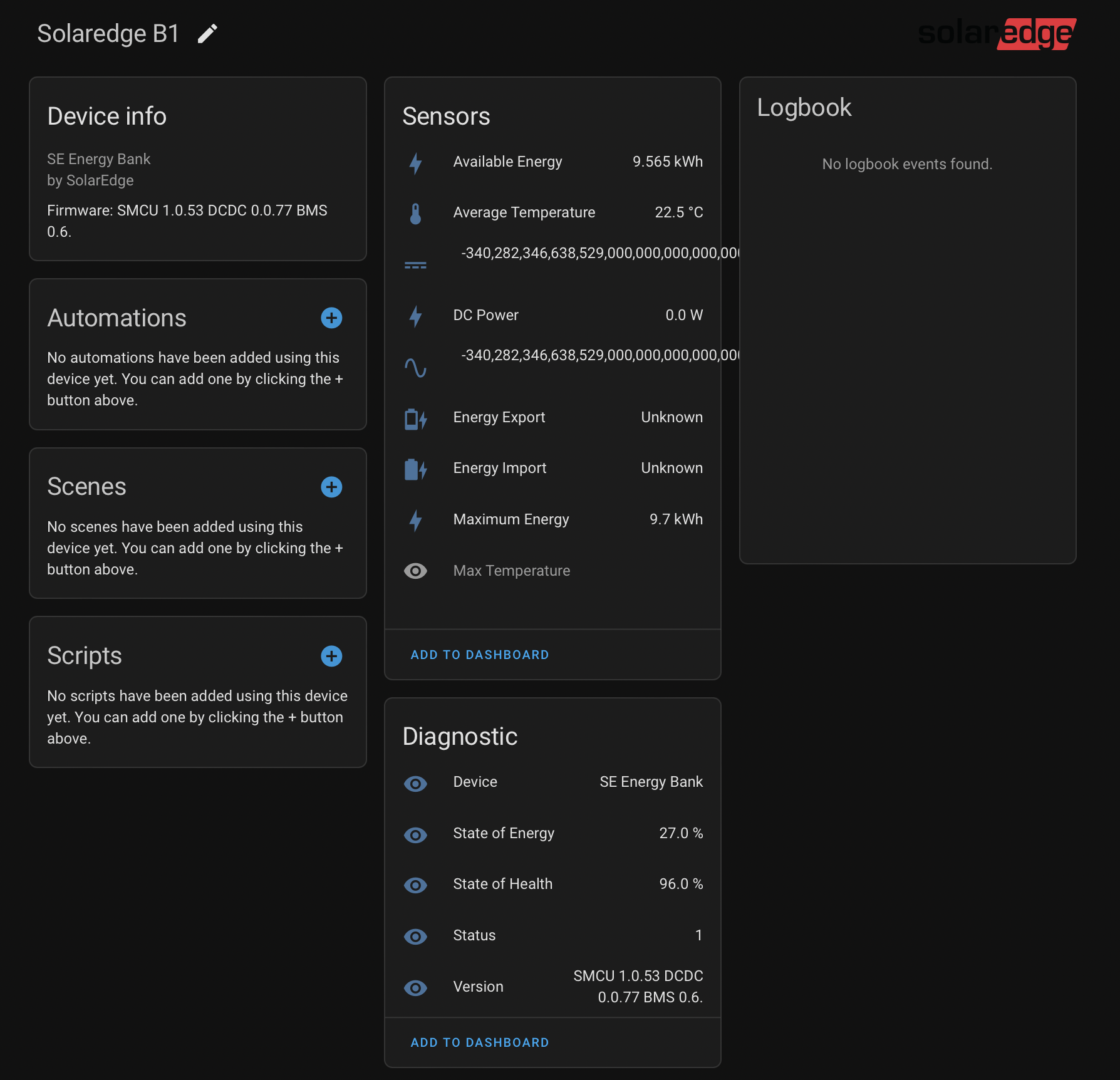Add a new automation for this device
Screen dimensions: 1120x1080
pyautogui.click(x=331, y=318)
